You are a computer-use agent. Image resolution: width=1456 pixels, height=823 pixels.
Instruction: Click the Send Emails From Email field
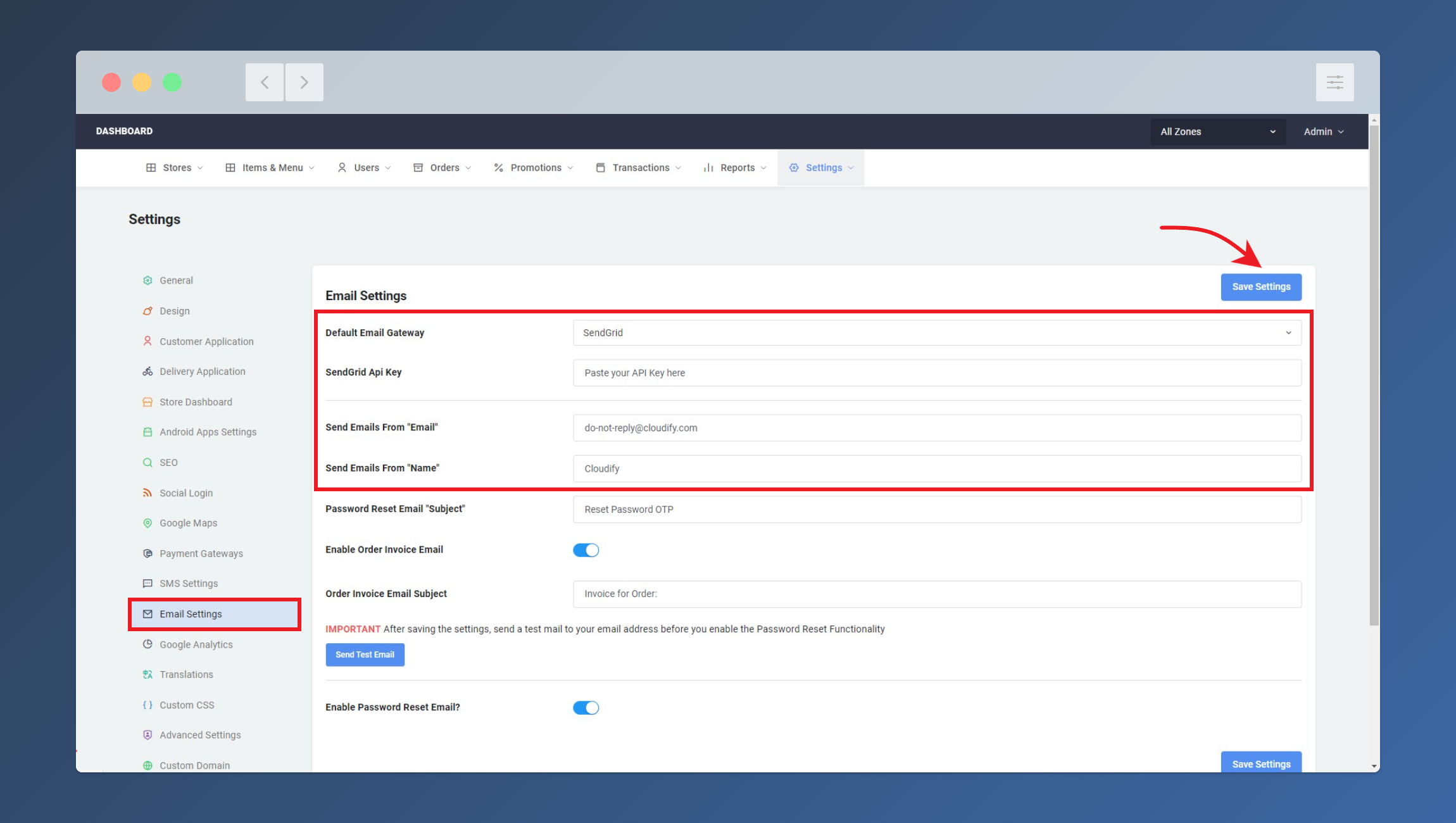pyautogui.click(x=937, y=428)
